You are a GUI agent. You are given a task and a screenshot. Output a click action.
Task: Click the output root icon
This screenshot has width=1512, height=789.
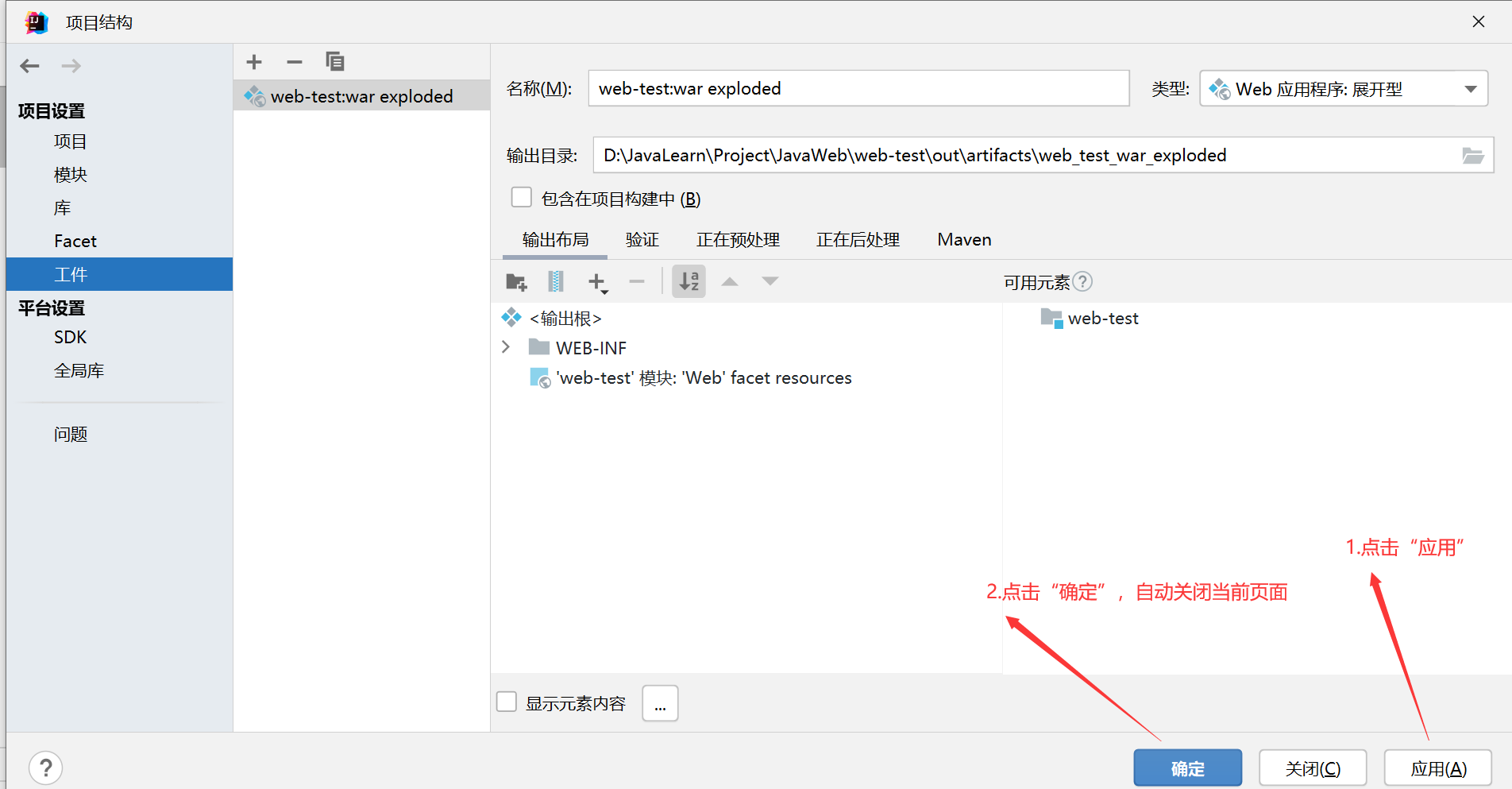tap(511, 318)
